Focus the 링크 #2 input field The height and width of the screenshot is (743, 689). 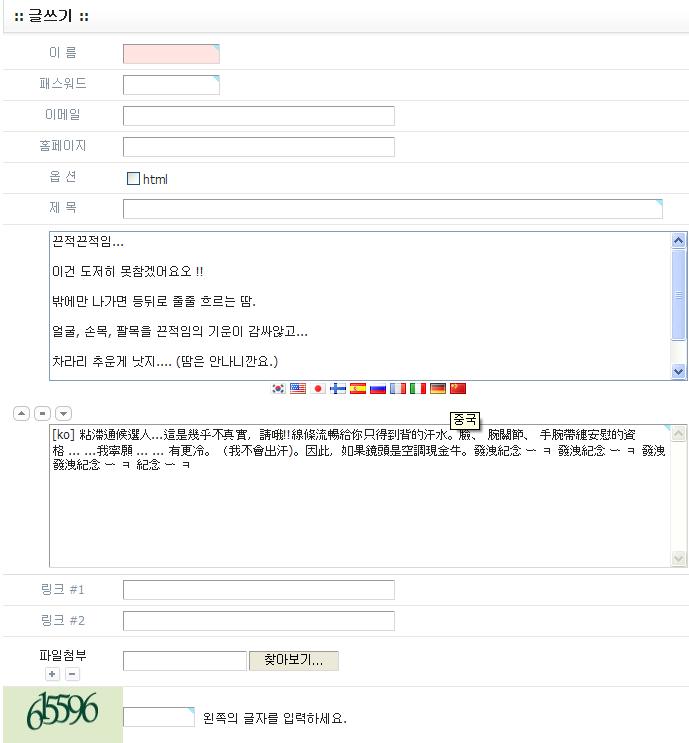[259, 621]
